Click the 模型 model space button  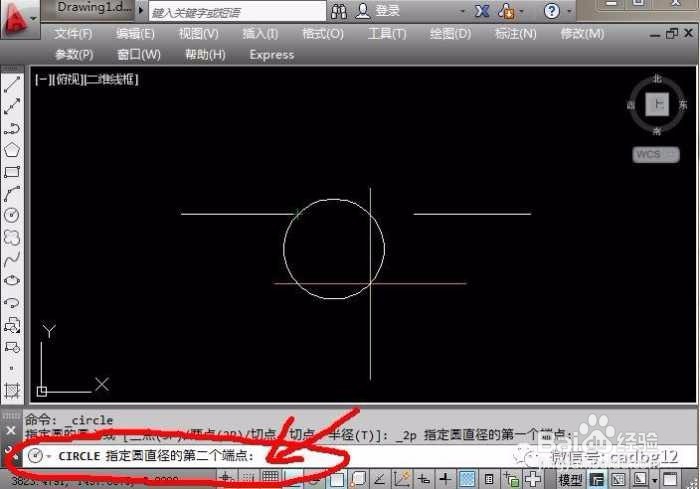570,481
